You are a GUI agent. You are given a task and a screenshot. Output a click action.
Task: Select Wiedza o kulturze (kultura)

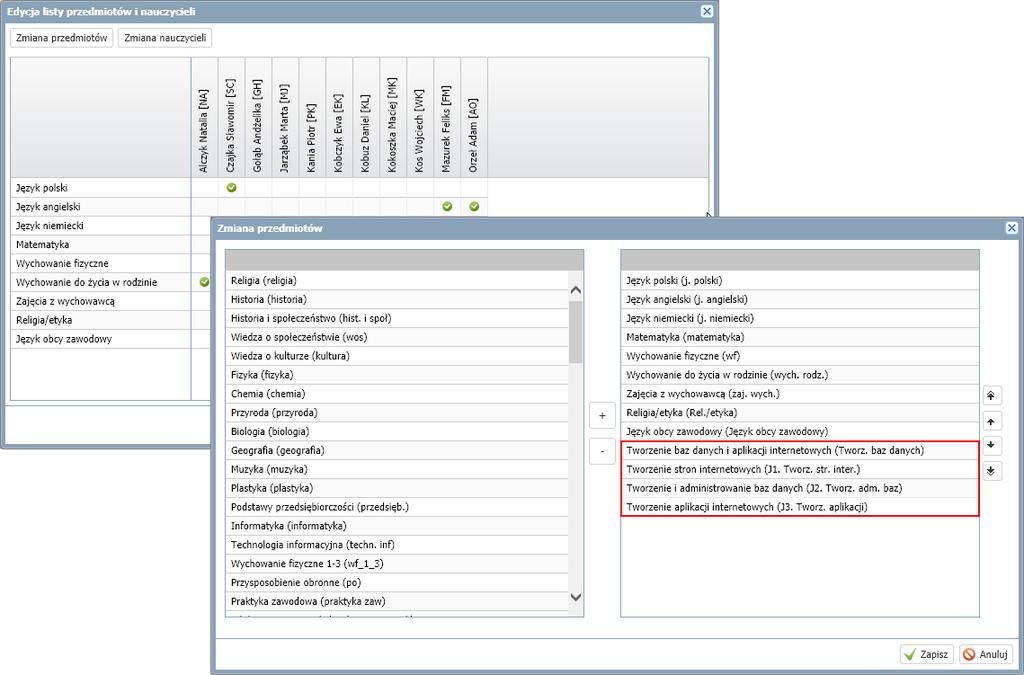(x=397, y=356)
